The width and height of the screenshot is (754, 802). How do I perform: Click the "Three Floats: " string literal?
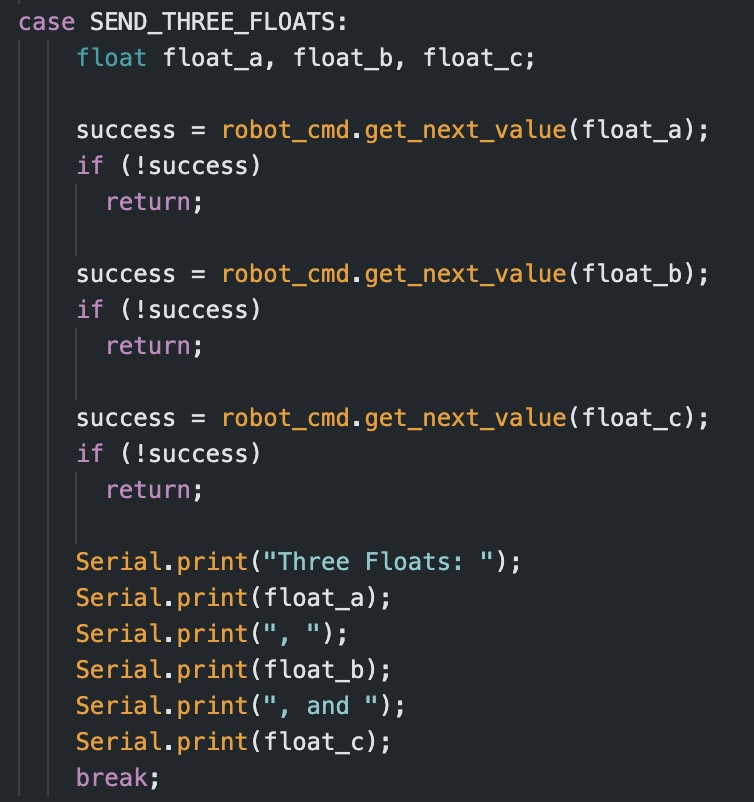coord(378,562)
